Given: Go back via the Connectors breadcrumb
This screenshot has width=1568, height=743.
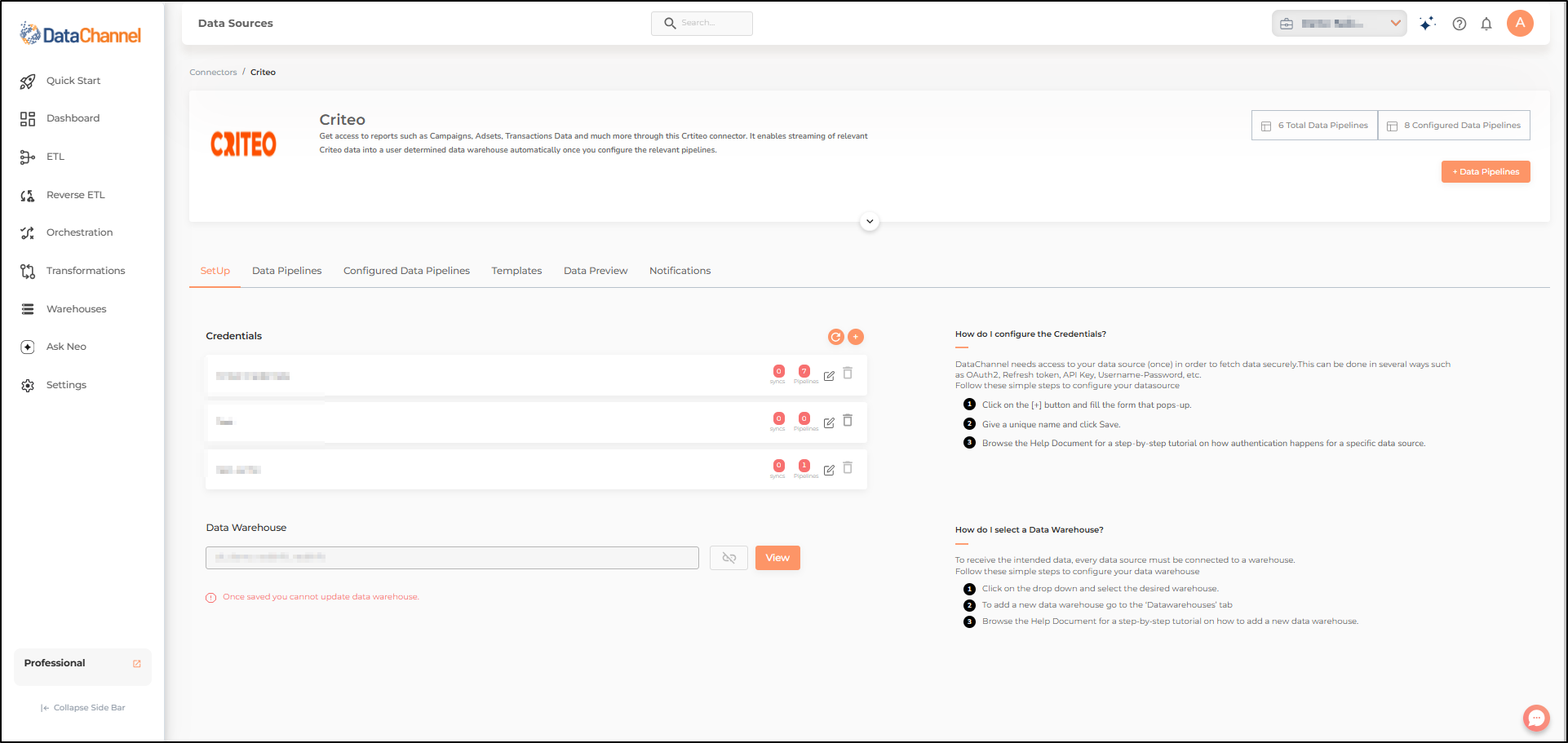Looking at the screenshot, I should tap(213, 73).
